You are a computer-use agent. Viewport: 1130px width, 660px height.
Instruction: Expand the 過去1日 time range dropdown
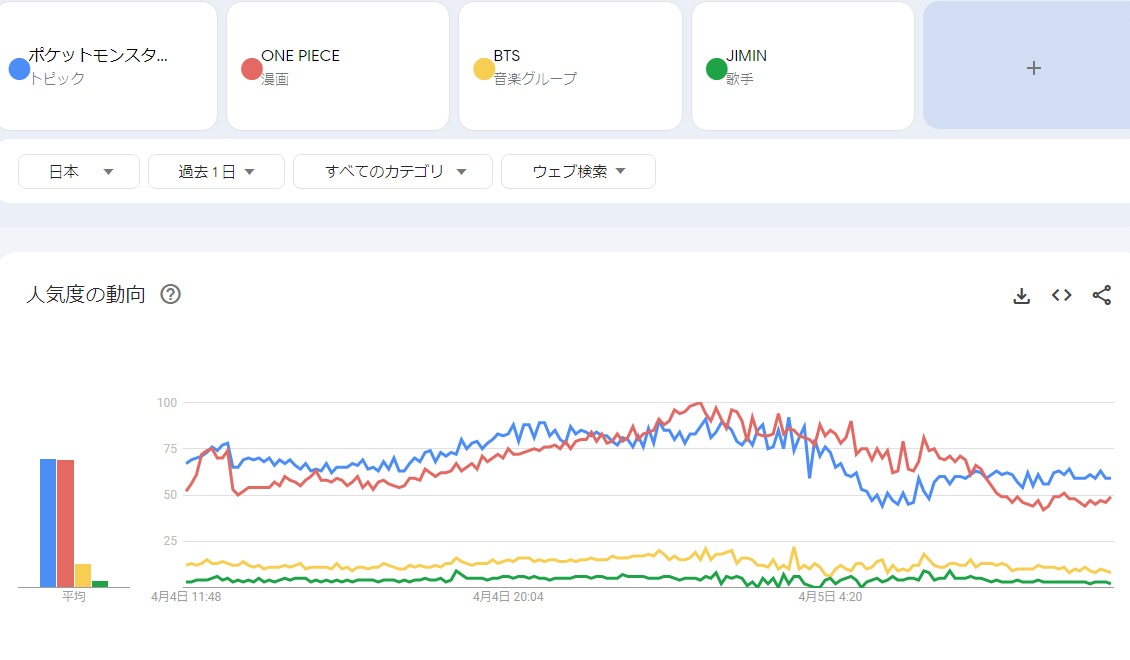(216, 172)
